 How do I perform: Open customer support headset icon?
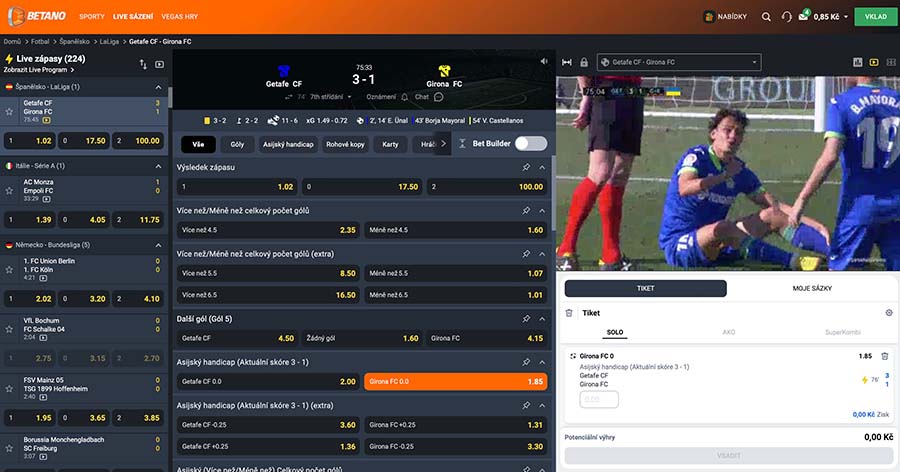[786, 17]
